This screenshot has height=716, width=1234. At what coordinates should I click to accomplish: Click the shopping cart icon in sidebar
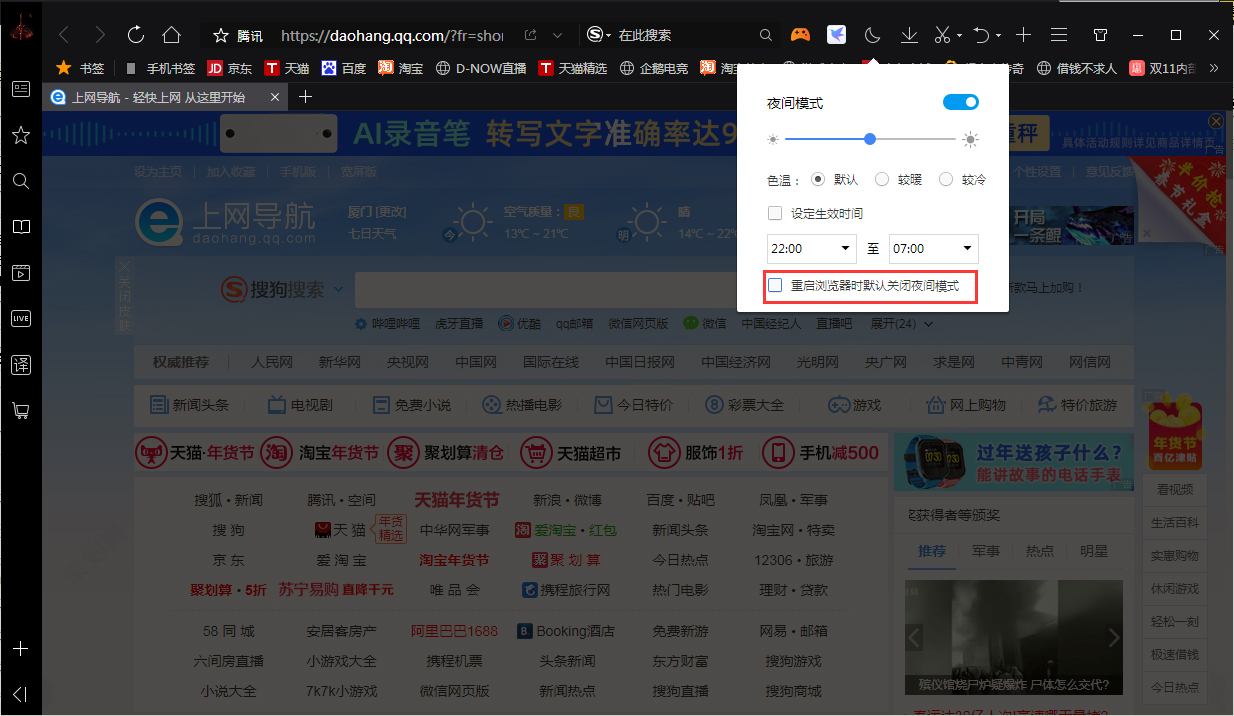(20, 410)
